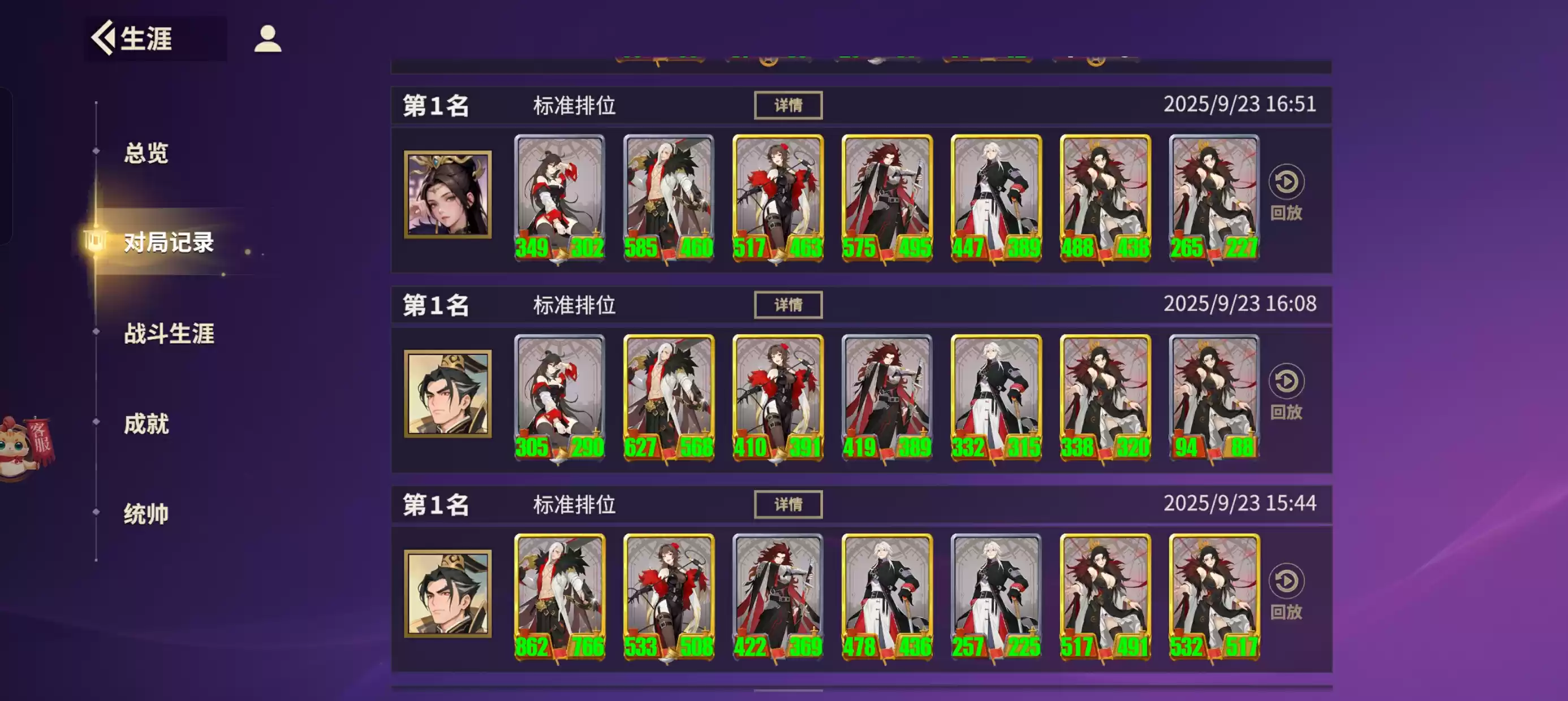Image resolution: width=1568 pixels, height=701 pixels.
Task: Select the female commander portrait in 16:51 match
Action: pos(447,194)
